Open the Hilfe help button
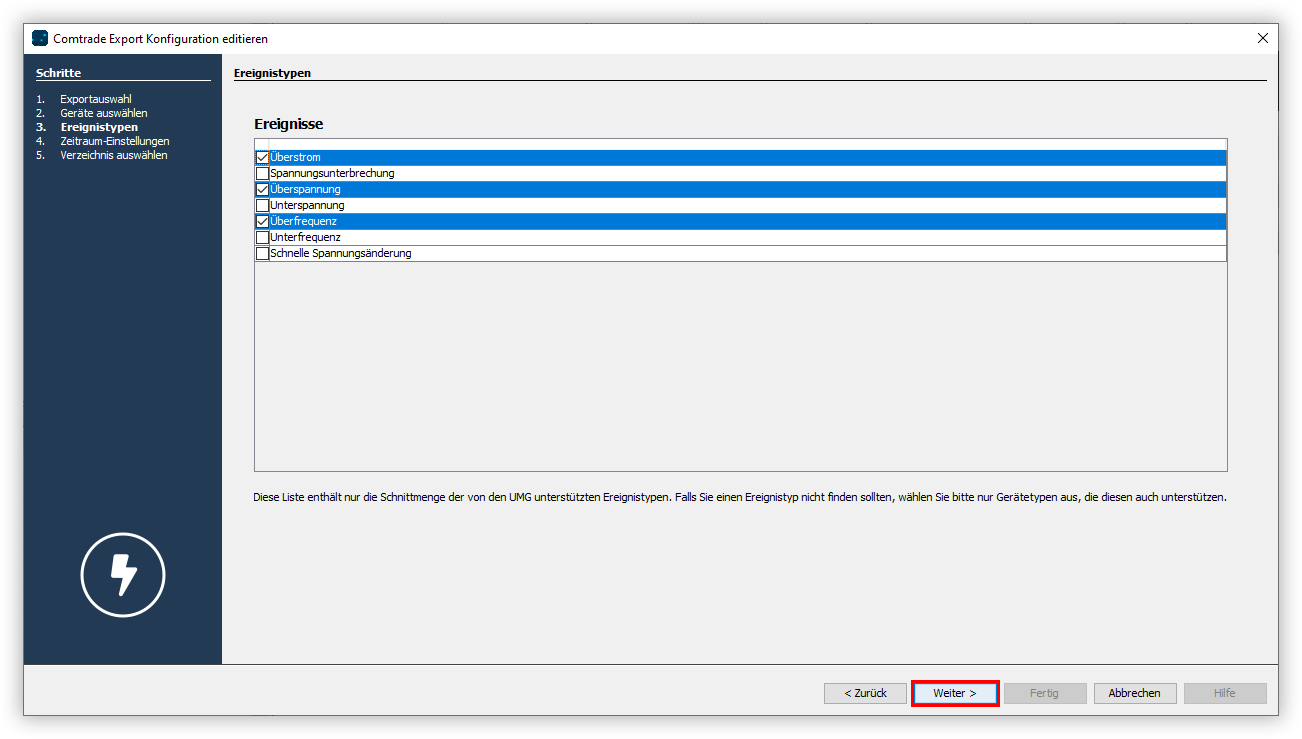 [x=1224, y=692]
